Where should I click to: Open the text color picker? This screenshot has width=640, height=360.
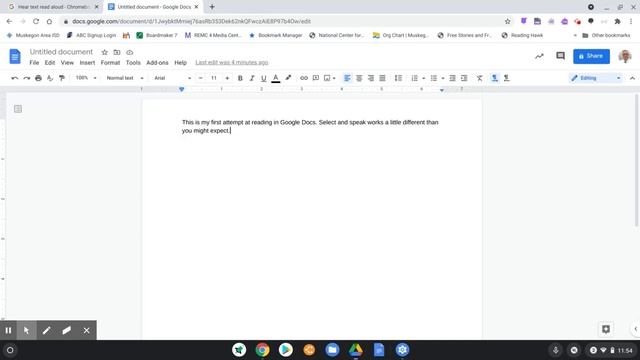276,78
